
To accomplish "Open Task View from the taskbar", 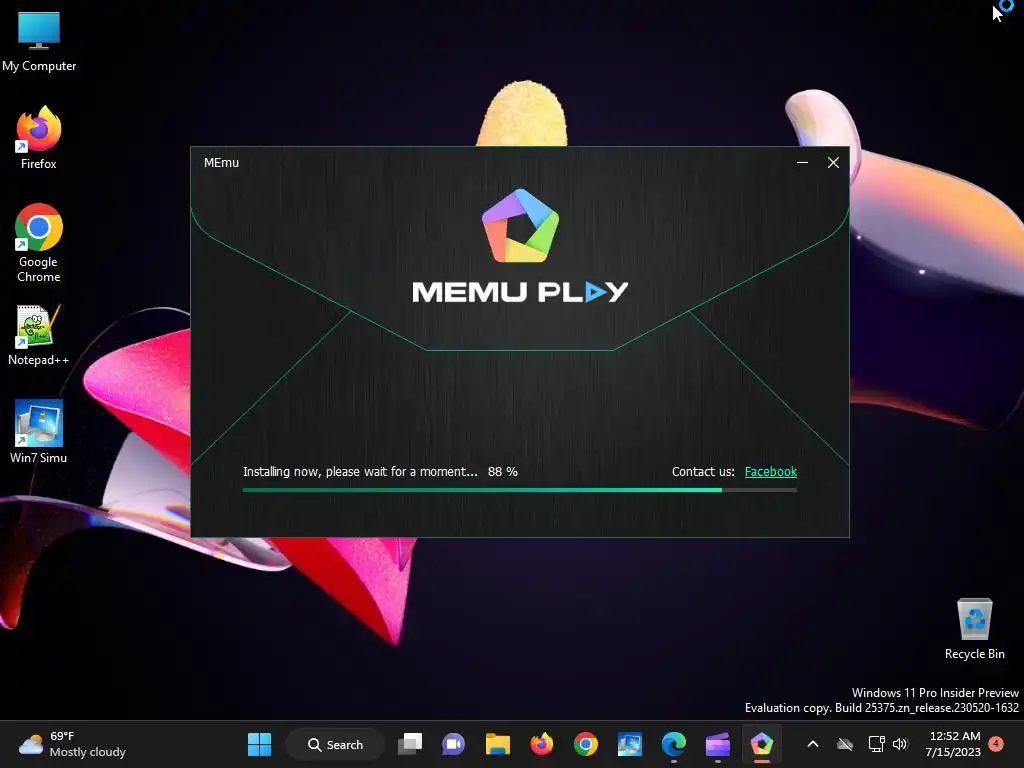I will (410, 744).
